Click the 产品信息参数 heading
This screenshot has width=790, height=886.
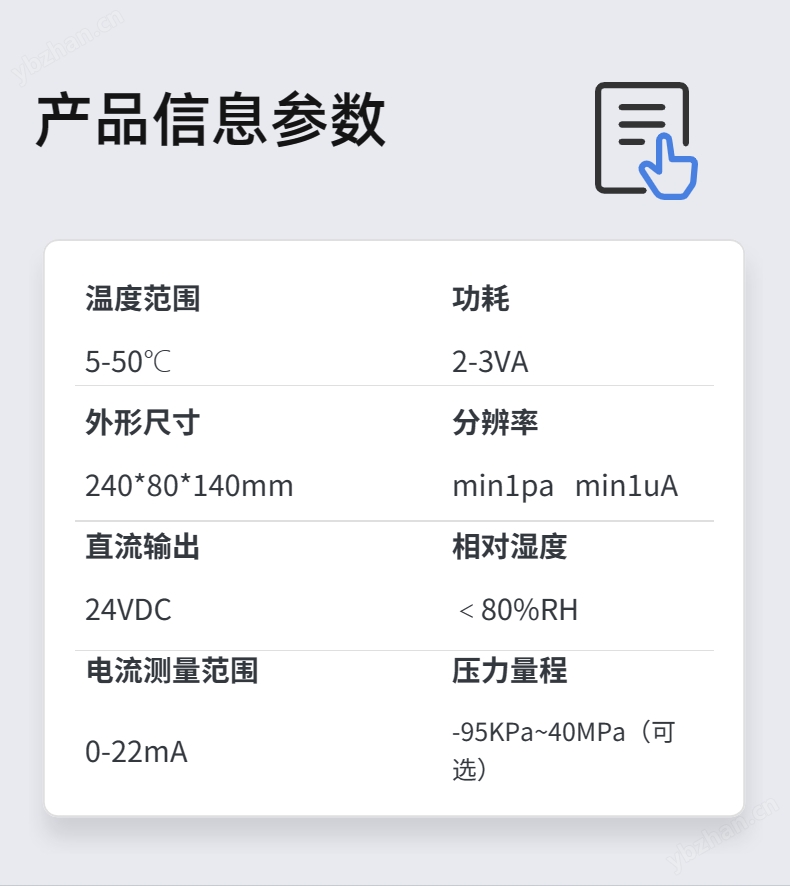pyautogui.click(x=211, y=120)
